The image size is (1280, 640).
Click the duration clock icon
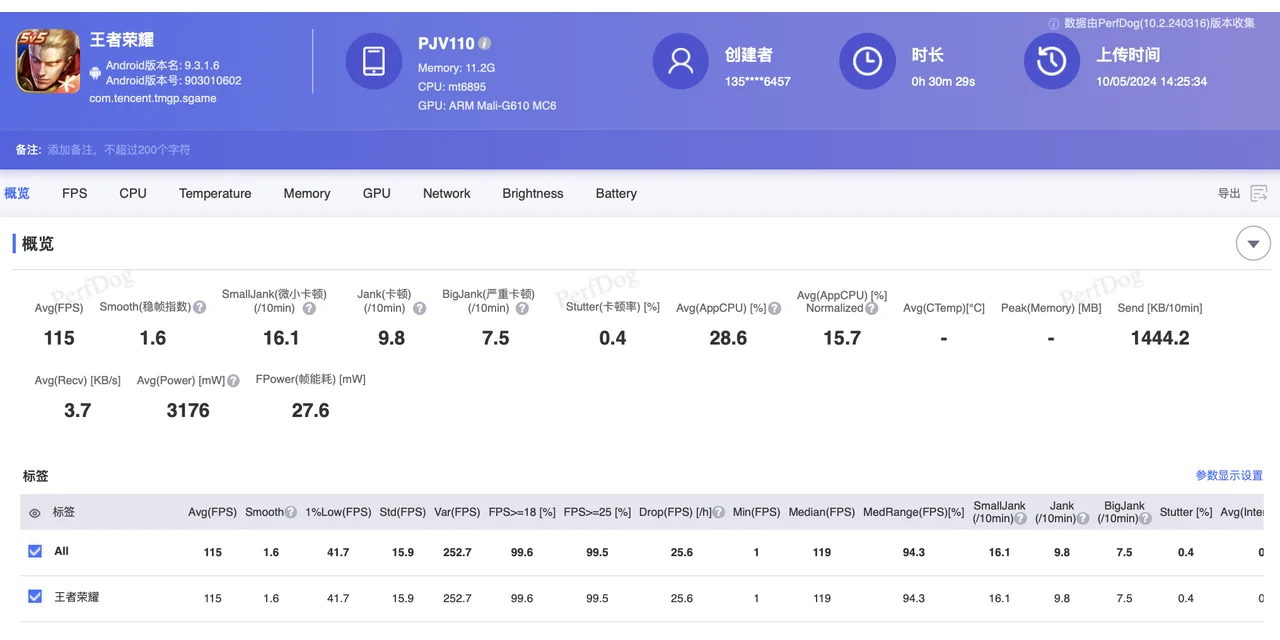(x=867, y=61)
